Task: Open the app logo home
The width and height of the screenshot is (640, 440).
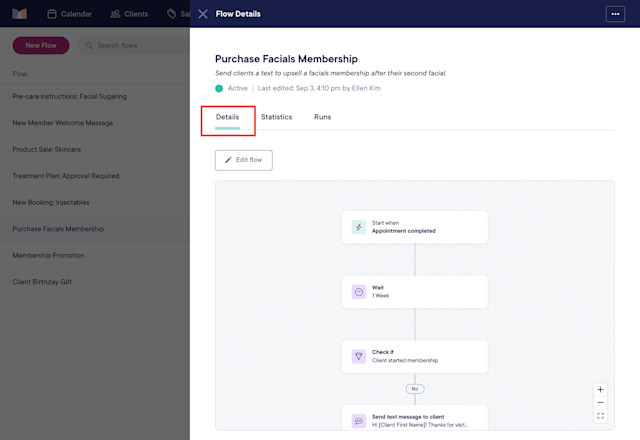Action: click(19, 14)
